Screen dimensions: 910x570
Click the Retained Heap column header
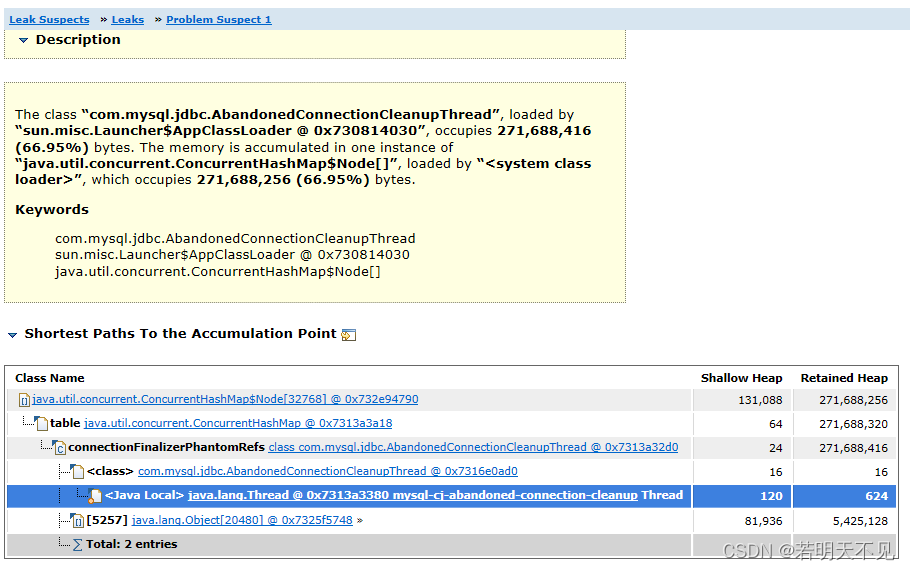844,378
